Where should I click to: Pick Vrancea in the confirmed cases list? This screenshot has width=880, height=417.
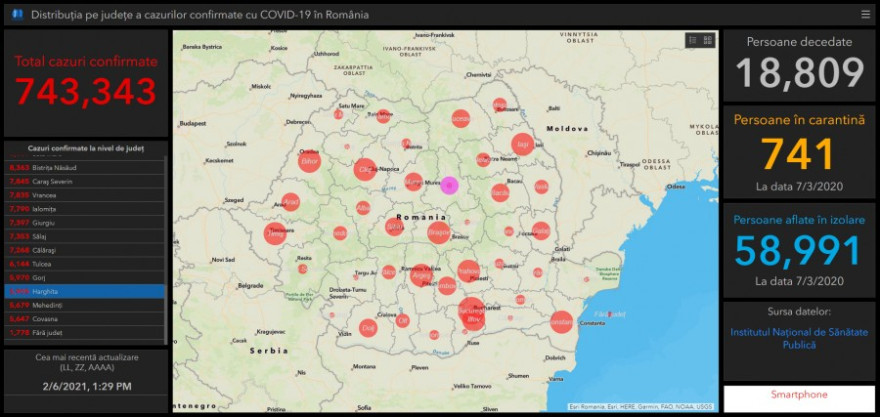pyautogui.click(x=84, y=195)
